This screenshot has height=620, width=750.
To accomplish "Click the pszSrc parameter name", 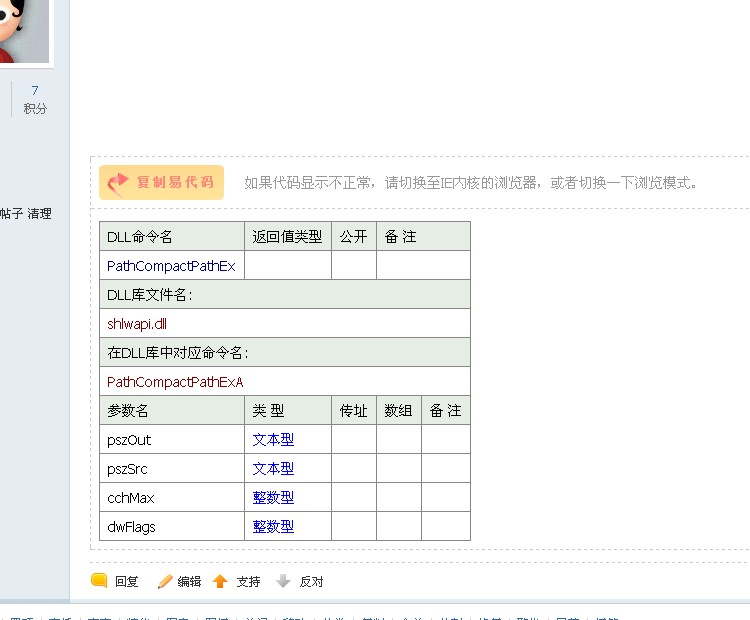I will [127, 469].
